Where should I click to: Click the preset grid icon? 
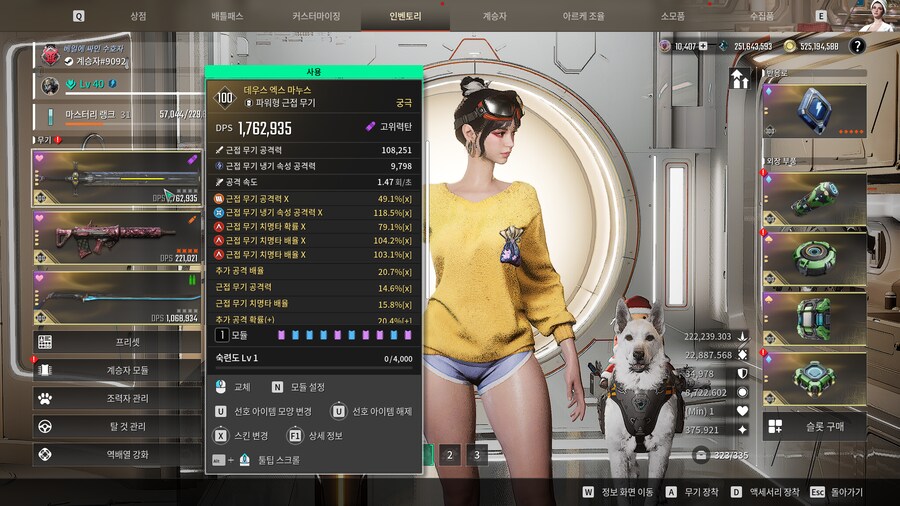[x=45, y=342]
